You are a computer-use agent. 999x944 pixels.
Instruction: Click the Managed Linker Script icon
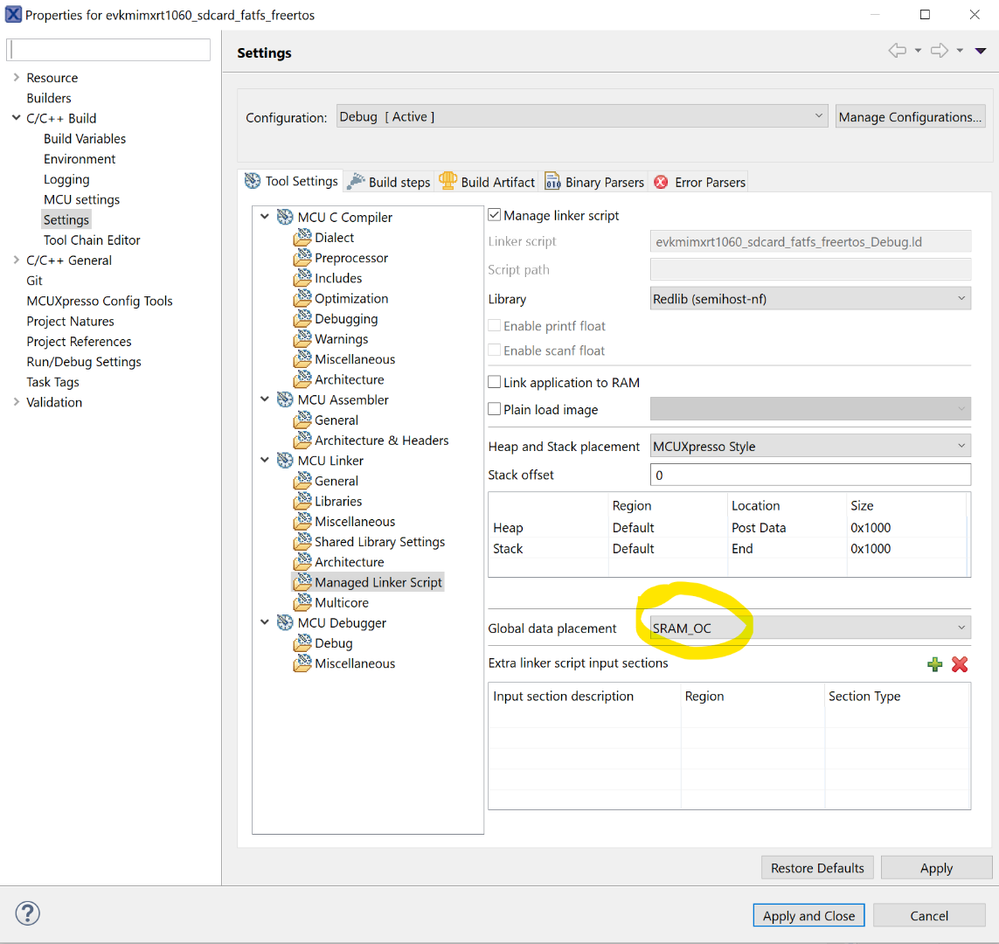(302, 582)
